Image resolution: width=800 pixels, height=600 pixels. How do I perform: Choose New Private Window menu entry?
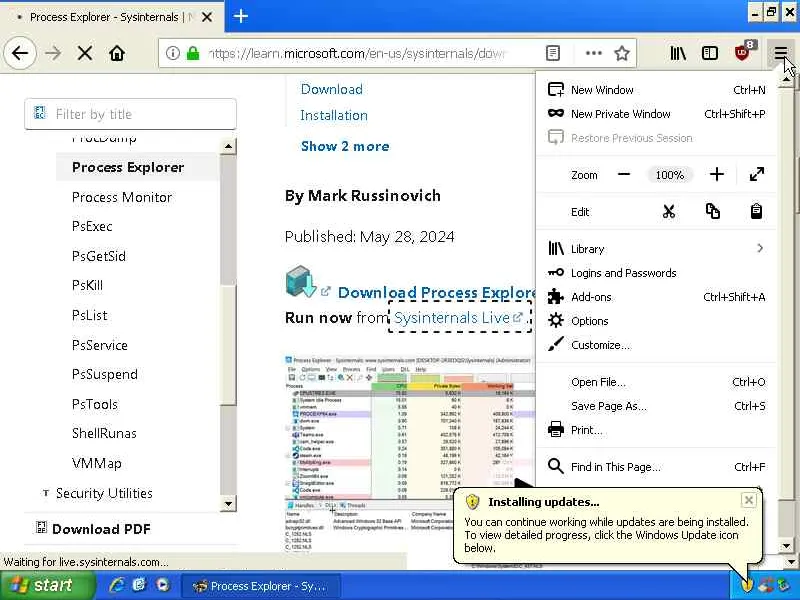pos(656,114)
